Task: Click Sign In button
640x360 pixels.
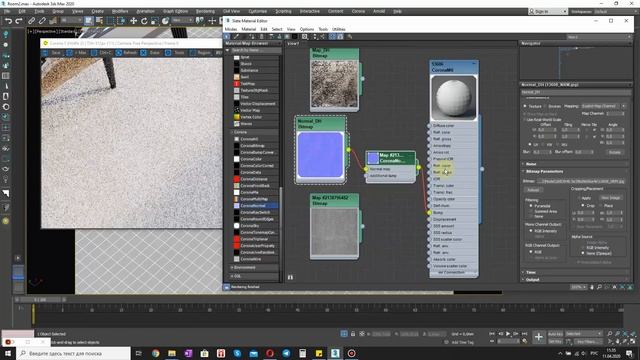Action: pos(548,11)
